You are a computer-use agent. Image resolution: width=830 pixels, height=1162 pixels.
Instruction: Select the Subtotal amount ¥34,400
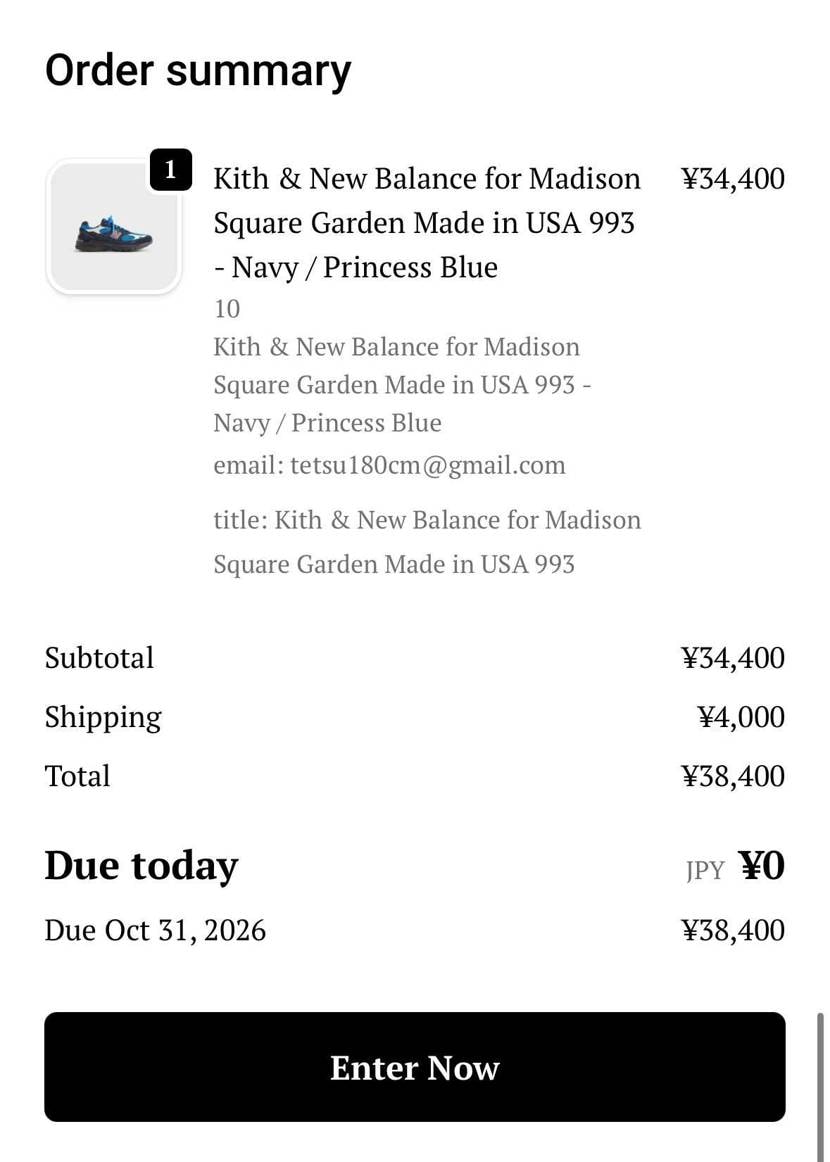click(x=733, y=658)
